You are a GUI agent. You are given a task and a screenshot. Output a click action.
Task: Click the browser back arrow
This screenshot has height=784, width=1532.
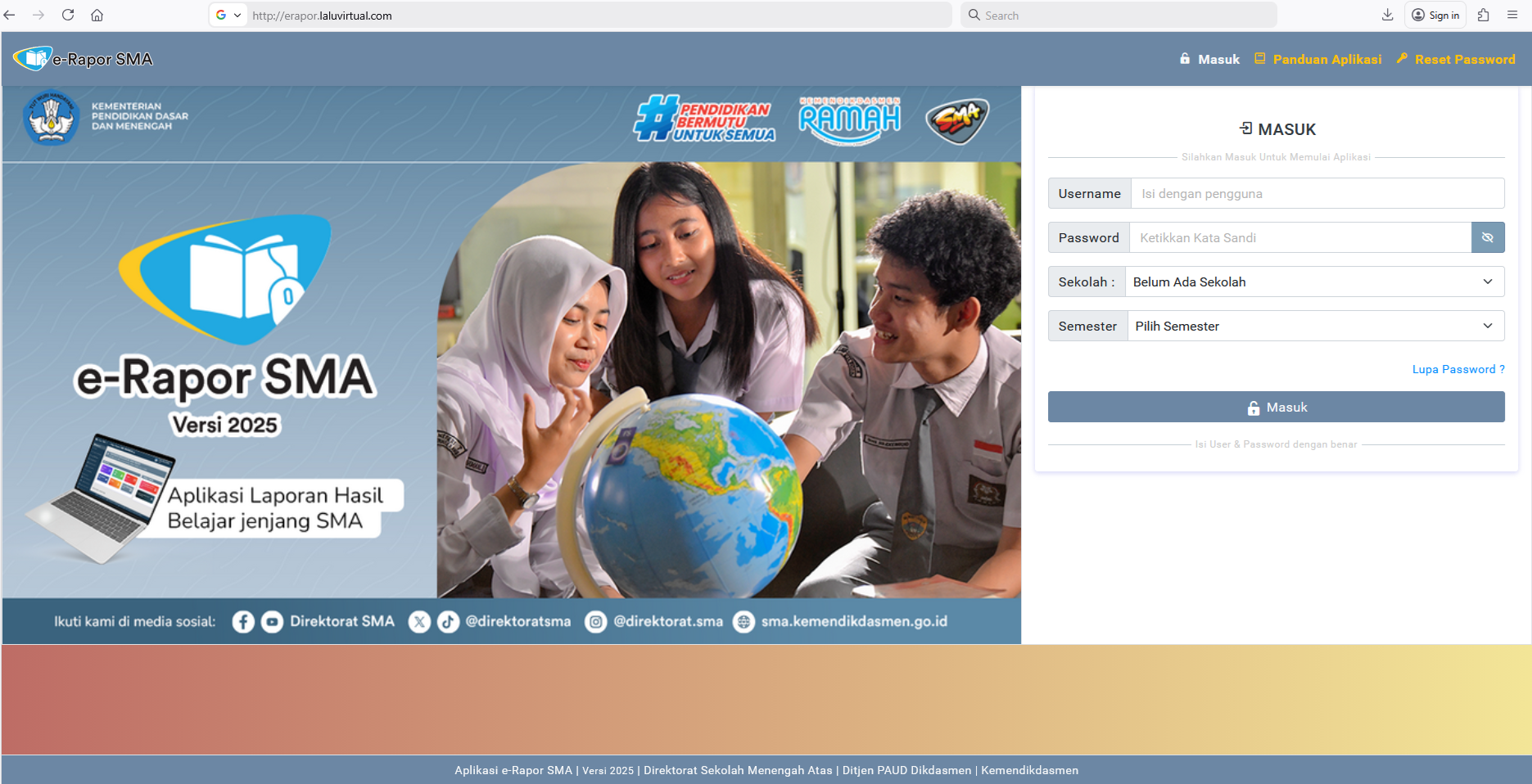point(10,15)
